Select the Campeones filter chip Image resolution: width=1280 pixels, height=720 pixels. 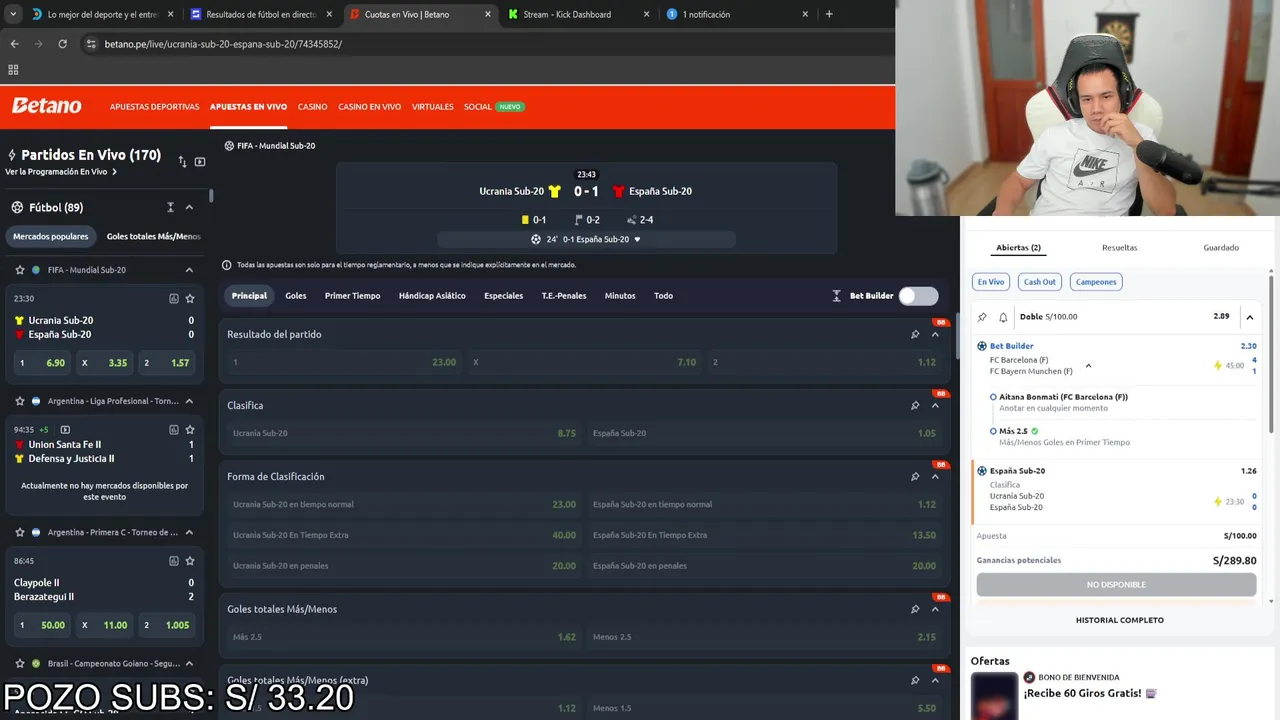1096,282
